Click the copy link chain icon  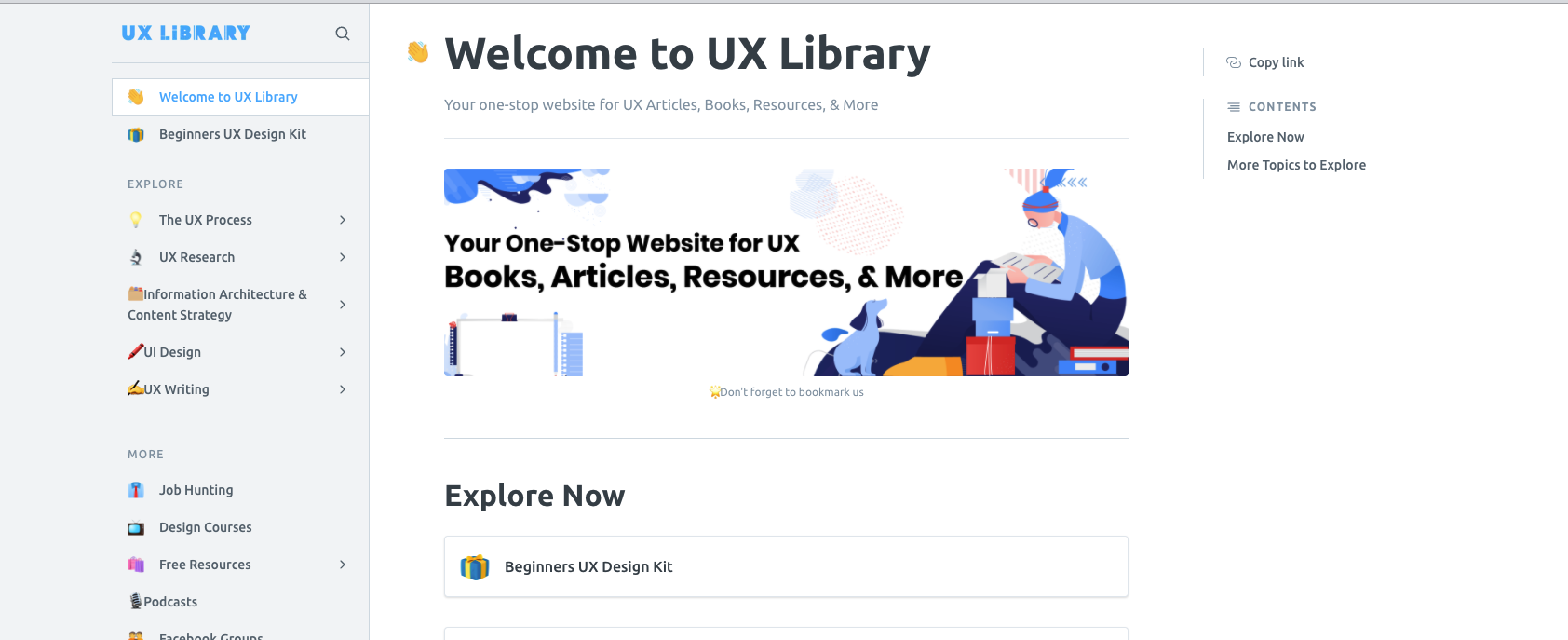tap(1234, 62)
